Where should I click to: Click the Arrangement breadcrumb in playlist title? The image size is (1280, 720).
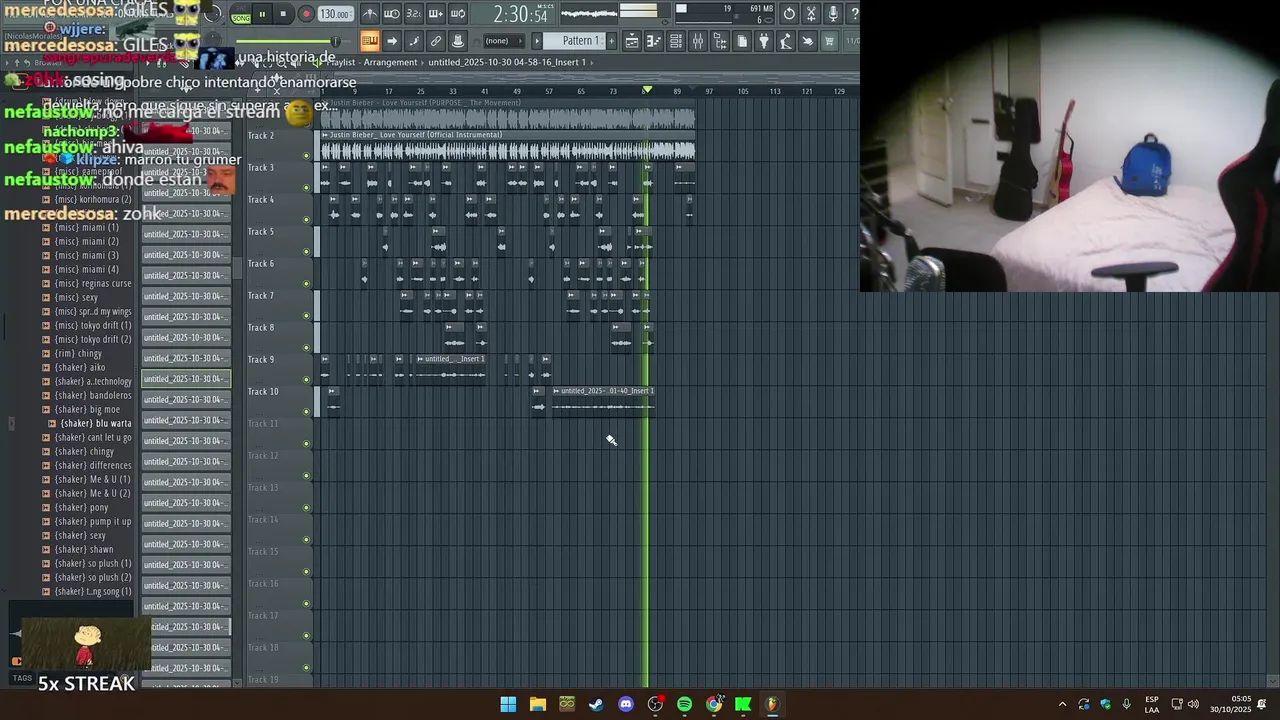pos(390,62)
